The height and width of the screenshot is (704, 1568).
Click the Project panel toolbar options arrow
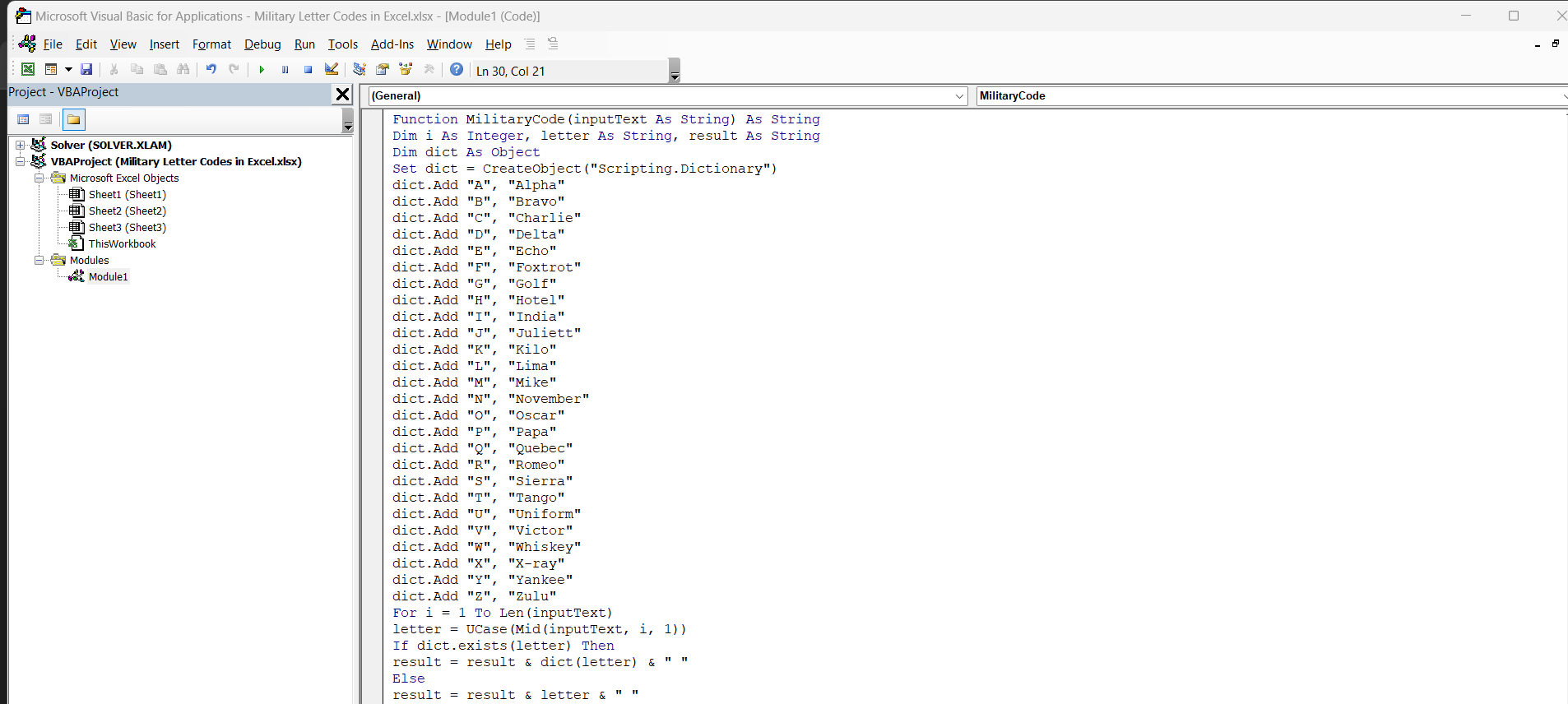tap(348, 121)
